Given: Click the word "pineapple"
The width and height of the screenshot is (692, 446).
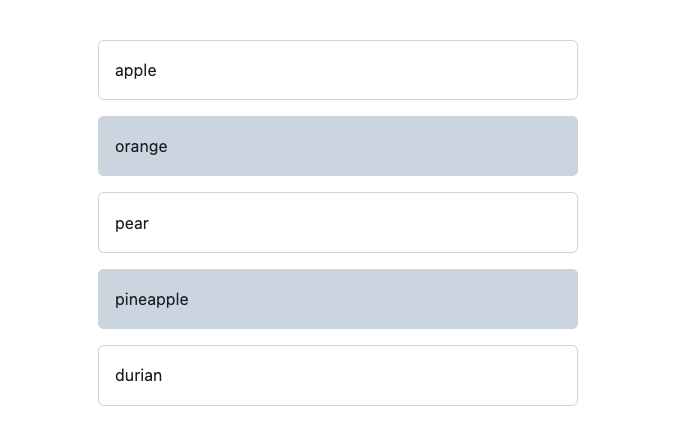Looking at the screenshot, I should point(151,300).
